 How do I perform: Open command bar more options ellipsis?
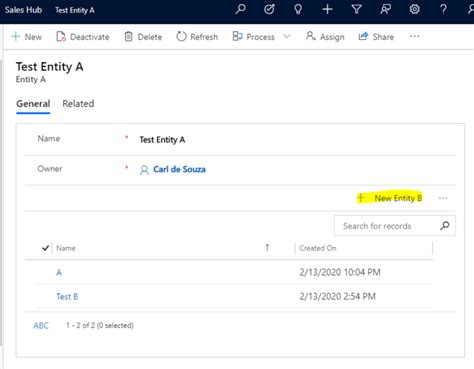[414, 36]
